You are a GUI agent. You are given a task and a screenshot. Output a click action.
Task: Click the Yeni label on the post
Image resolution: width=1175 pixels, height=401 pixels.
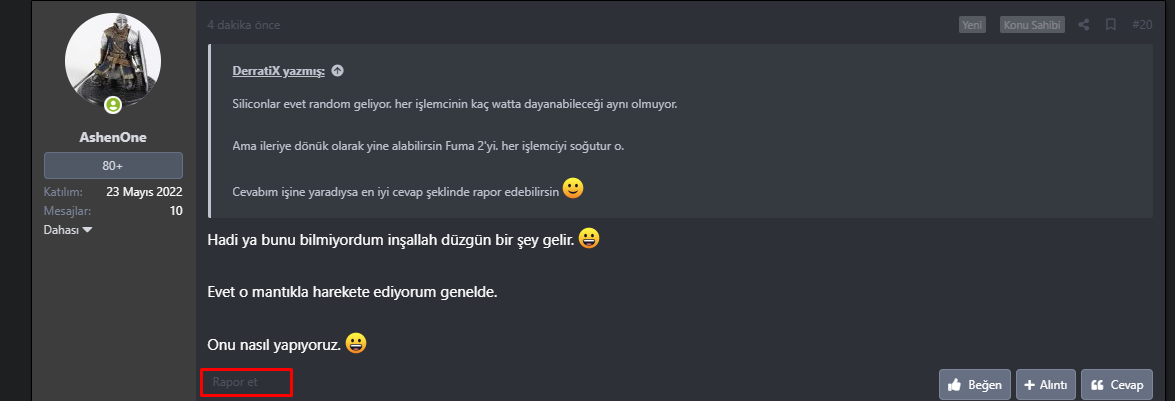pos(972,25)
